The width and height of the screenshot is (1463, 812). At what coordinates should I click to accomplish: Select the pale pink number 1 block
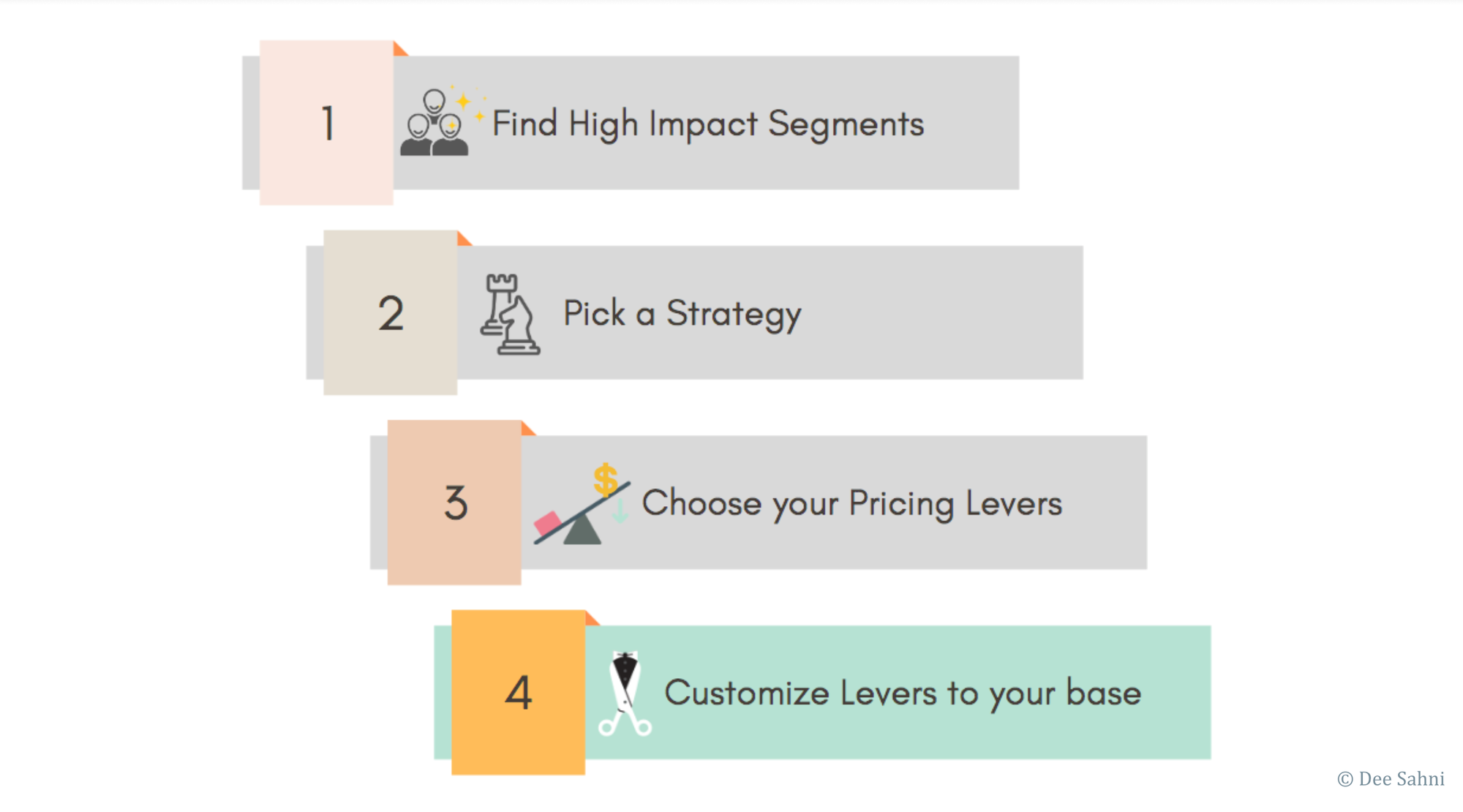(326, 123)
